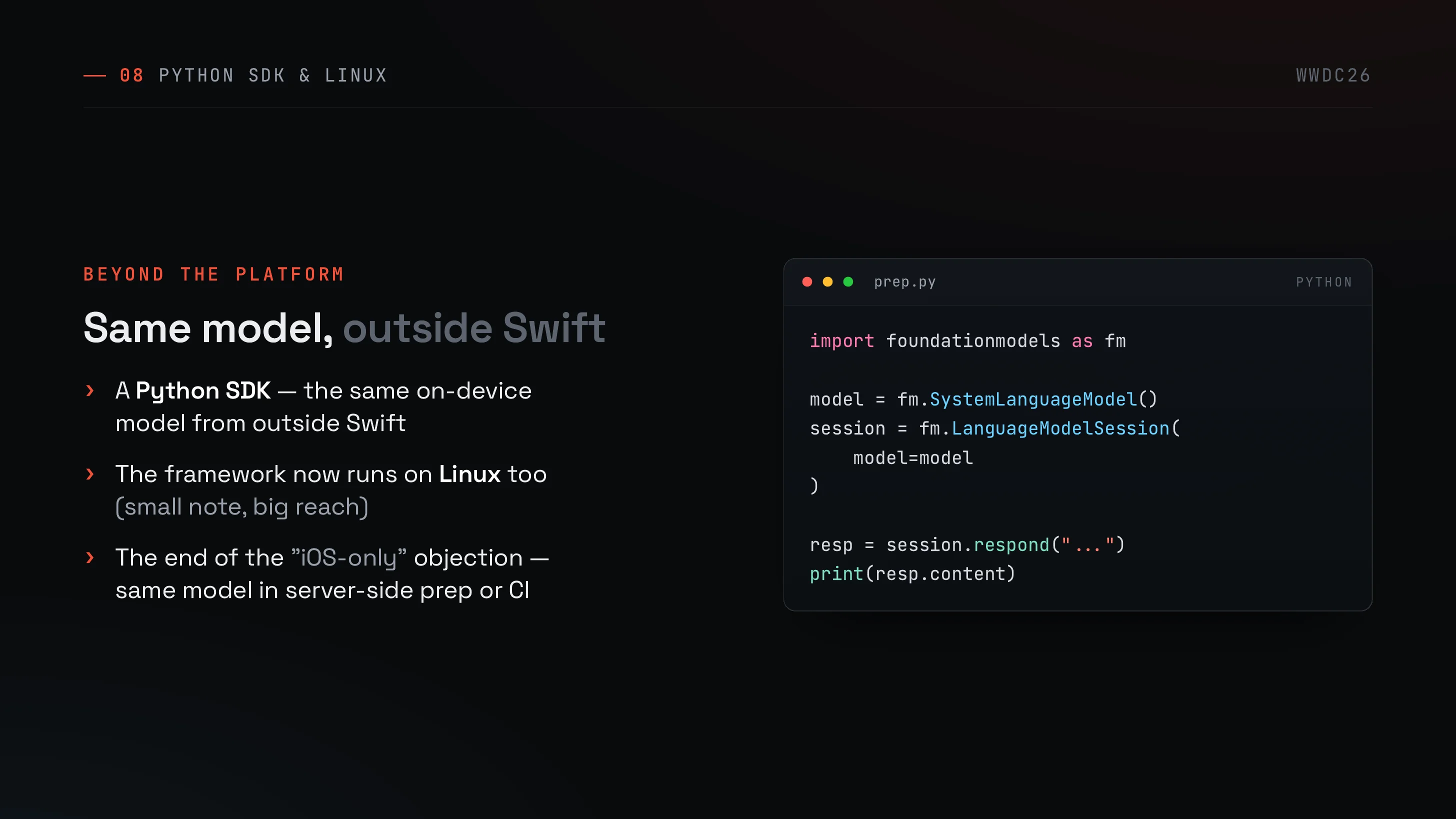Click the bold 'Linux' word

(469, 473)
